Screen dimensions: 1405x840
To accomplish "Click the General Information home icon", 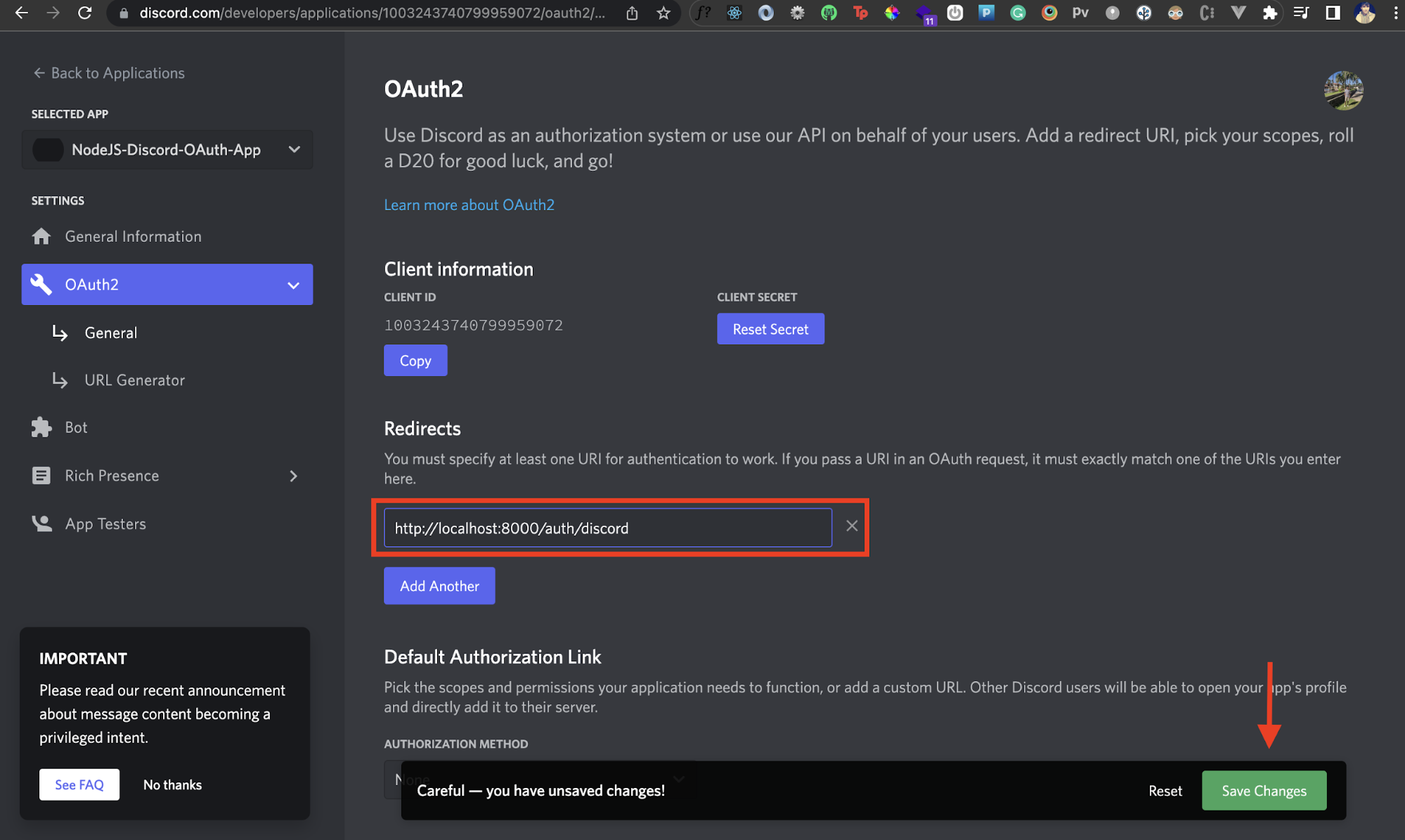I will point(41,236).
